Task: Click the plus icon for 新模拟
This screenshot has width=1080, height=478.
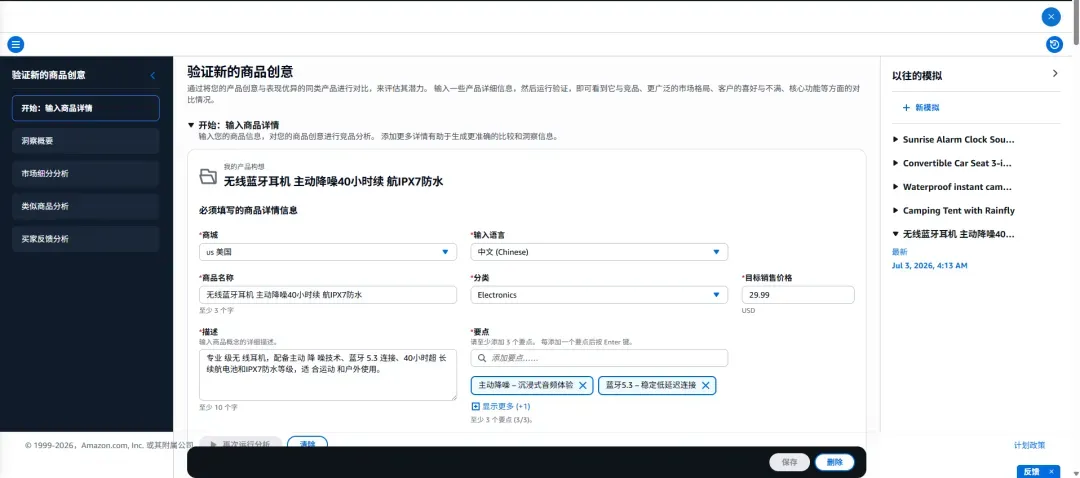Action: point(906,107)
